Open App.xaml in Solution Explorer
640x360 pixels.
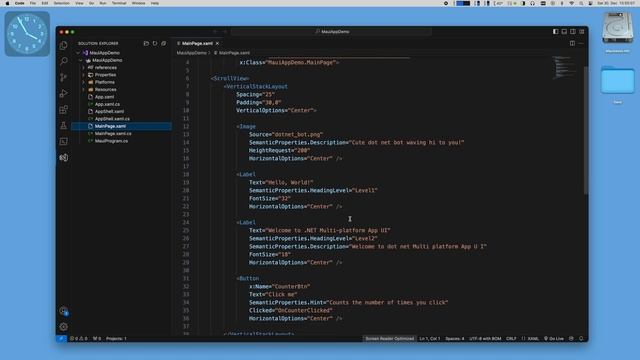[x=104, y=97]
